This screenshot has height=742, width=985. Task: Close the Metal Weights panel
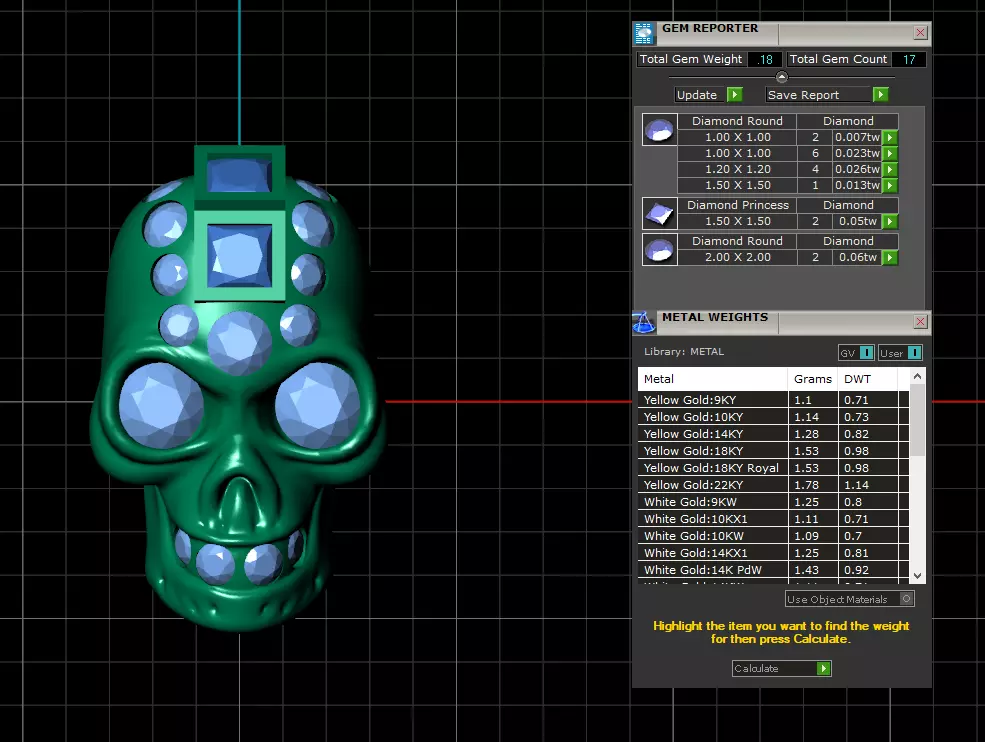920,322
